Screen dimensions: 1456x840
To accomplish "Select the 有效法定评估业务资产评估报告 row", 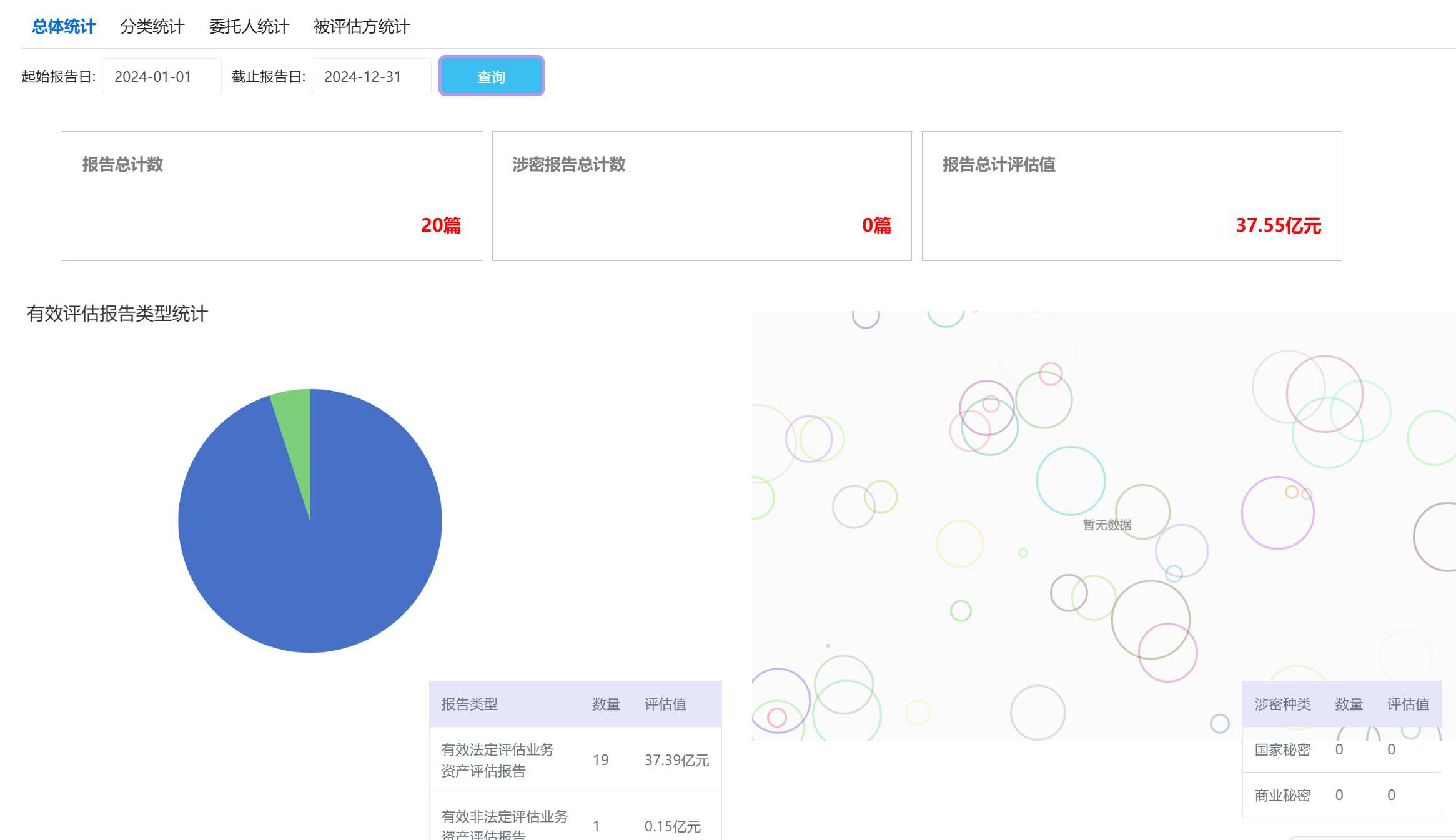I will pos(575,759).
